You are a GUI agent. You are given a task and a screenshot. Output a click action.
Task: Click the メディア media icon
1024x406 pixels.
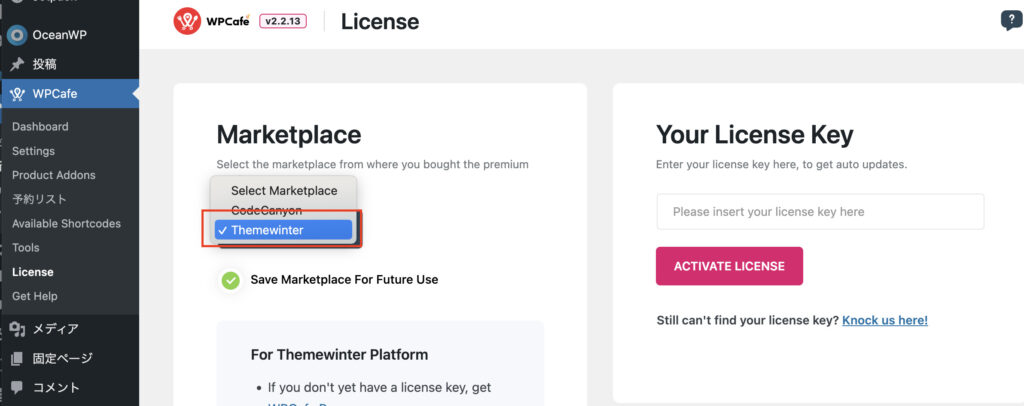(16, 329)
